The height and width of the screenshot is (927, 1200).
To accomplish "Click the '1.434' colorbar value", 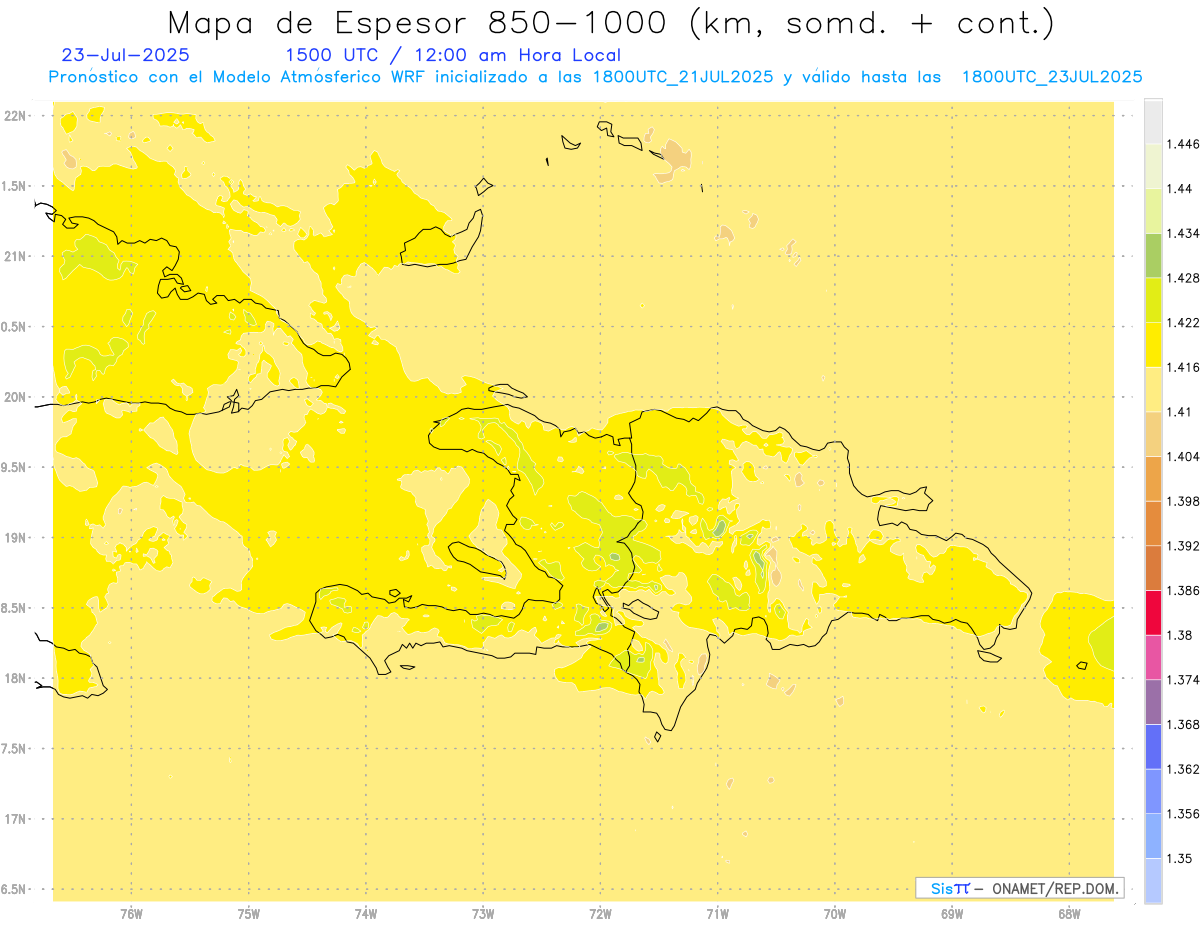I will [x=1183, y=233].
